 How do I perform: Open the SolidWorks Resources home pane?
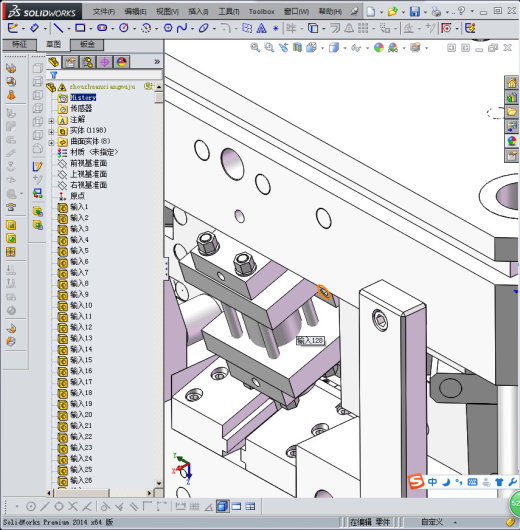(512, 82)
